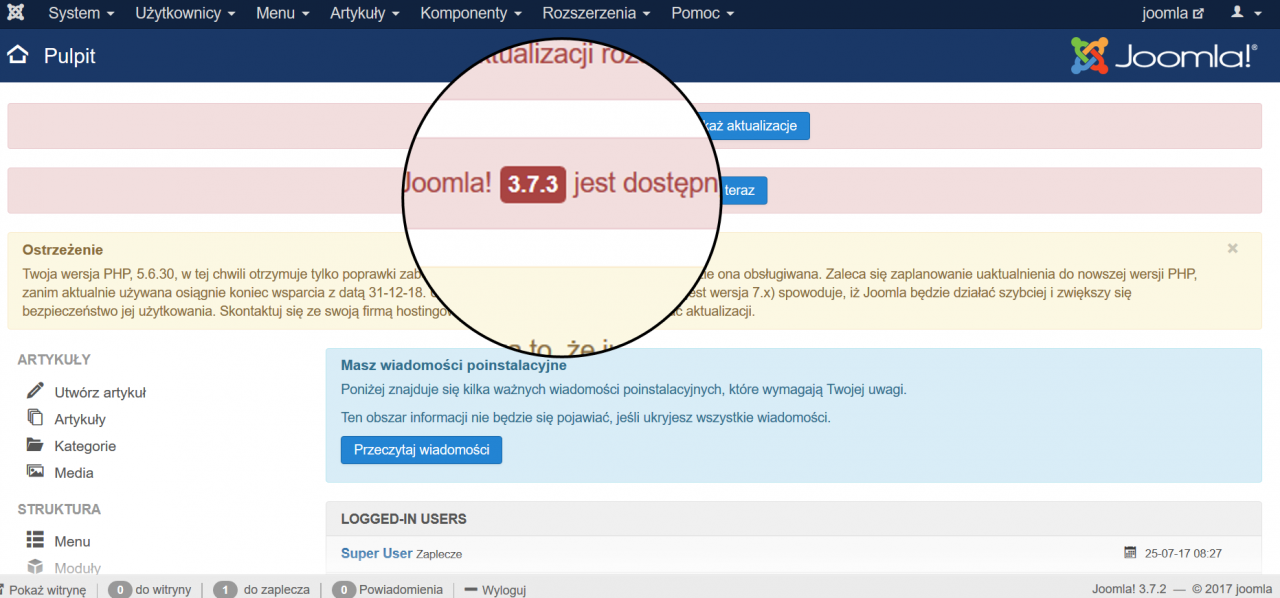Viewport: 1280px width, 598px height.
Task: Open Media from the sidebar
Action: point(74,472)
